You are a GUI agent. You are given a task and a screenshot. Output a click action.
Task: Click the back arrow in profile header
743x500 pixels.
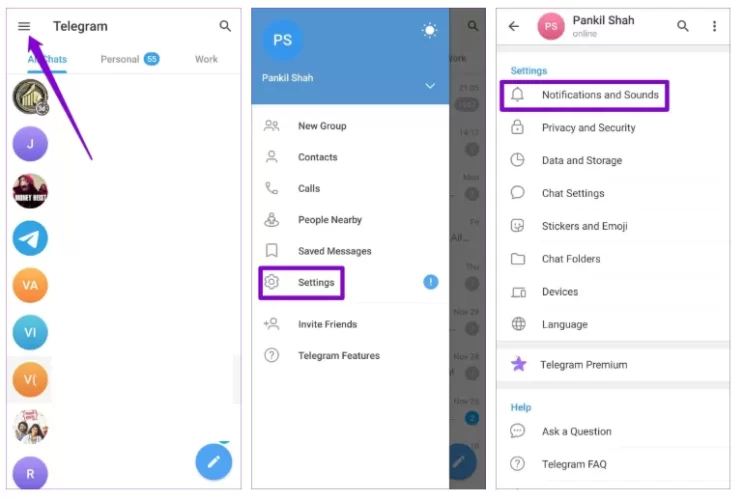(x=514, y=26)
